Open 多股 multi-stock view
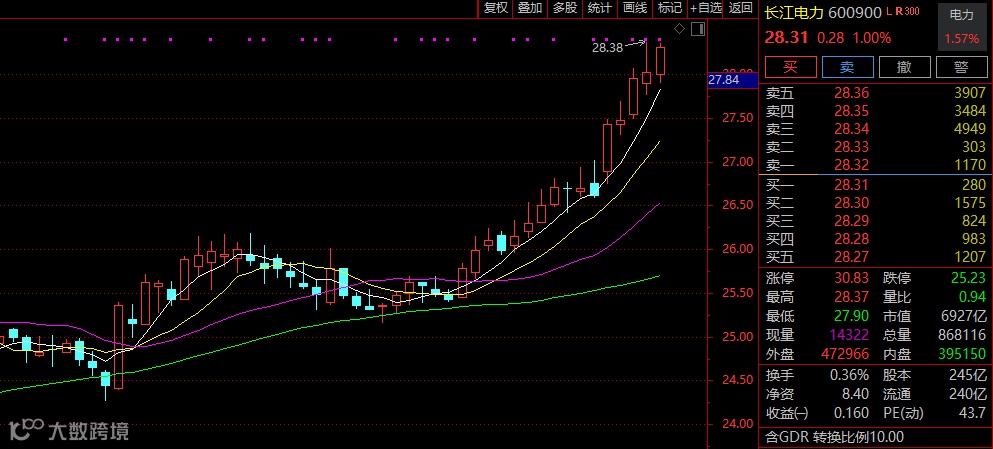 click(565, 8)
